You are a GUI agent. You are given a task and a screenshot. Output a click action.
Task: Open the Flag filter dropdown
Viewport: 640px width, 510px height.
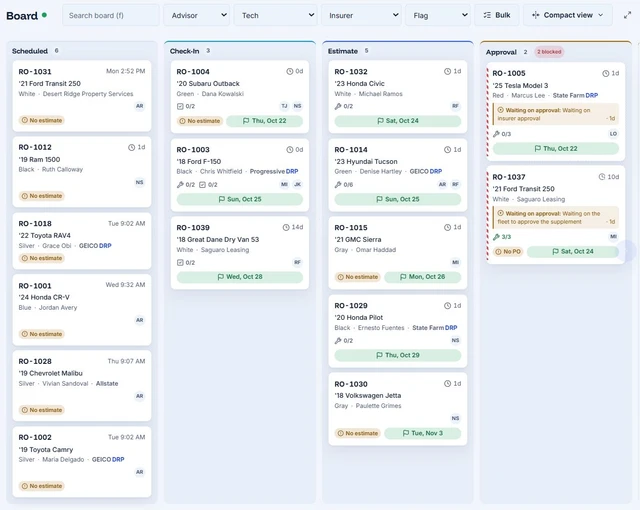pyautogui.click(x=438, y=15)
